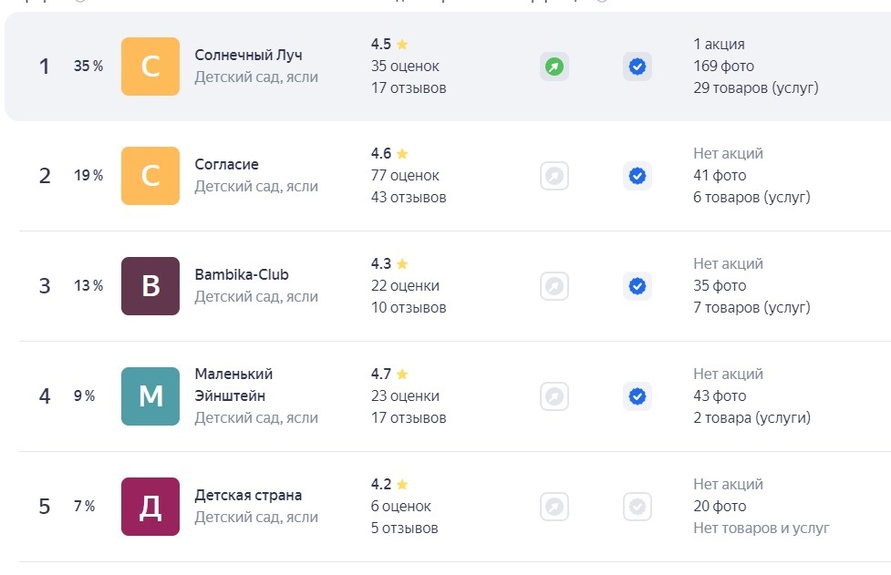This screenshot has height=575, width=891.
Task: Click the 43 отзывов count for Согласие
Action: pyautogui.click(x=409, y=197)
